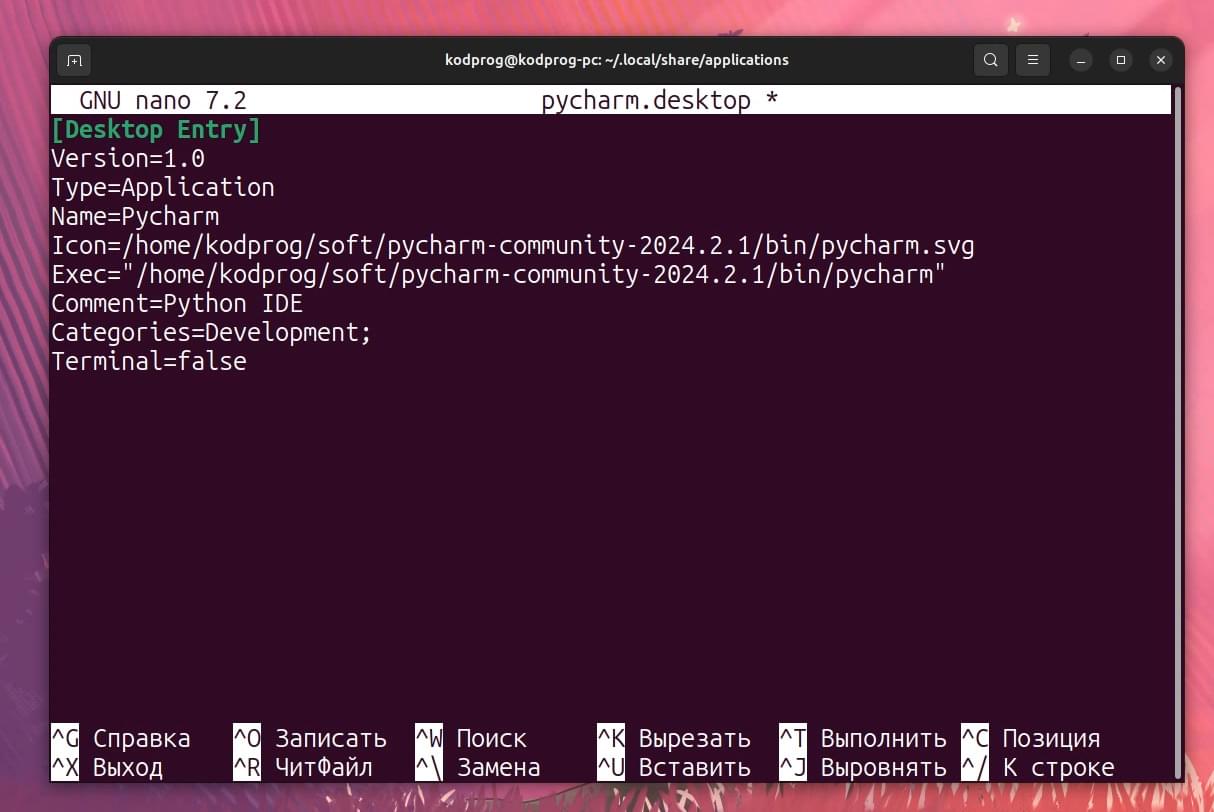The width and height of the screenshot is (1214, 812).
Task: Click the Icon= path line
Action: tap(513, 246)
